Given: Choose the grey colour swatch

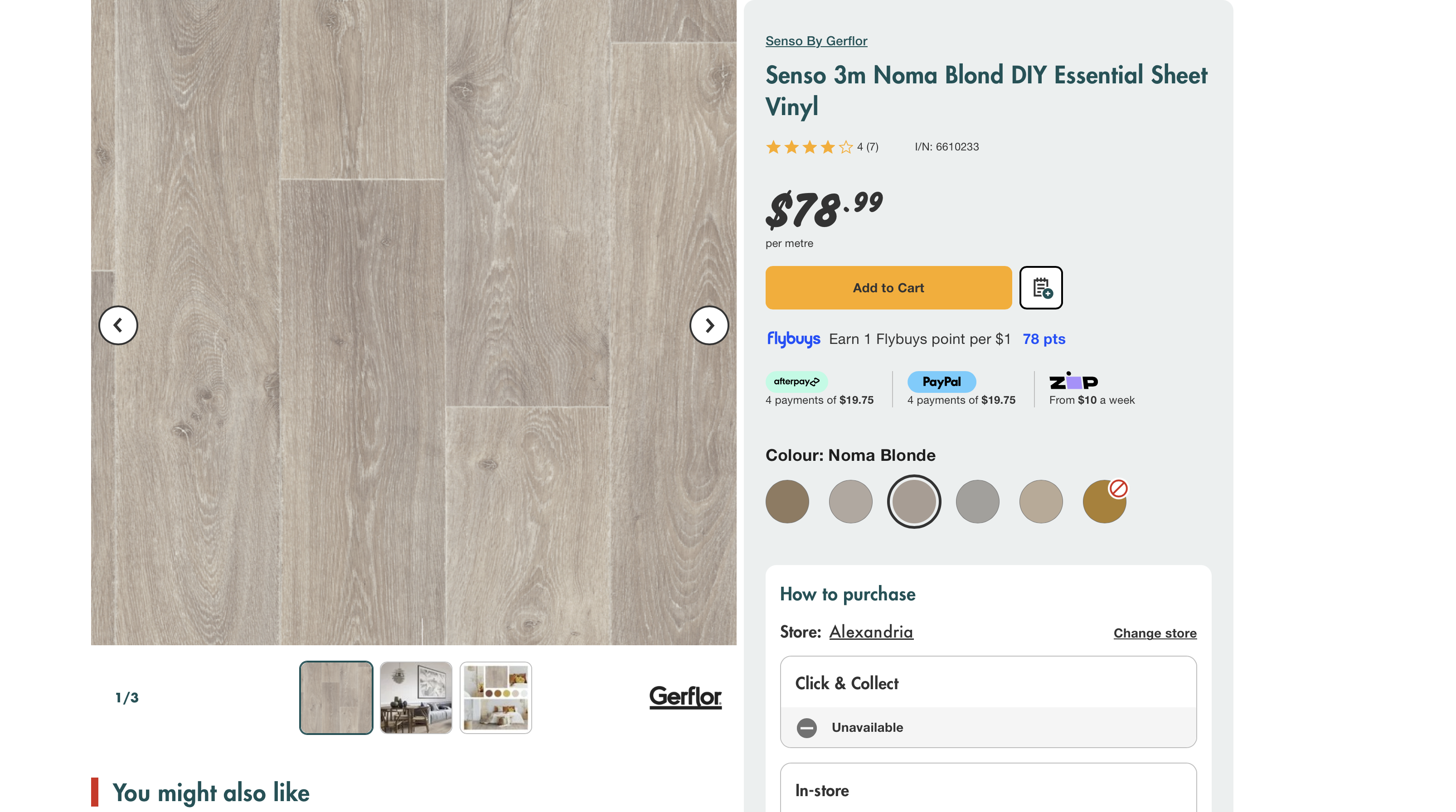Looking at the screenshot, I should pos(977,502).
